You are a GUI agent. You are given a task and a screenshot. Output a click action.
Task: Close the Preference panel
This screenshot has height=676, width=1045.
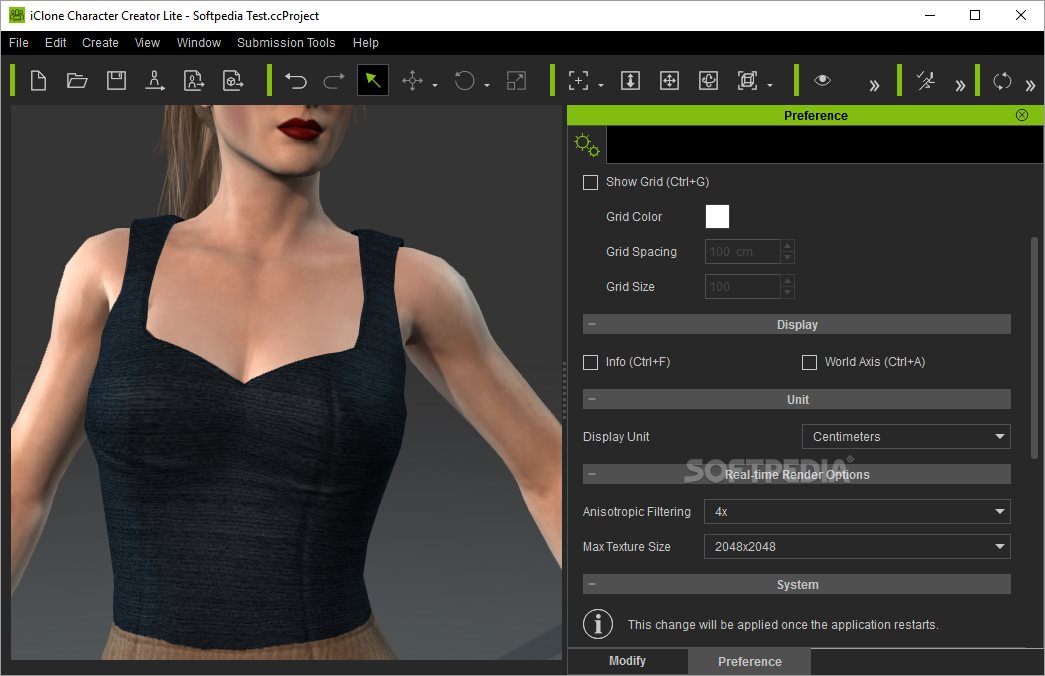pyautogui.click(x=1021, y=115)
